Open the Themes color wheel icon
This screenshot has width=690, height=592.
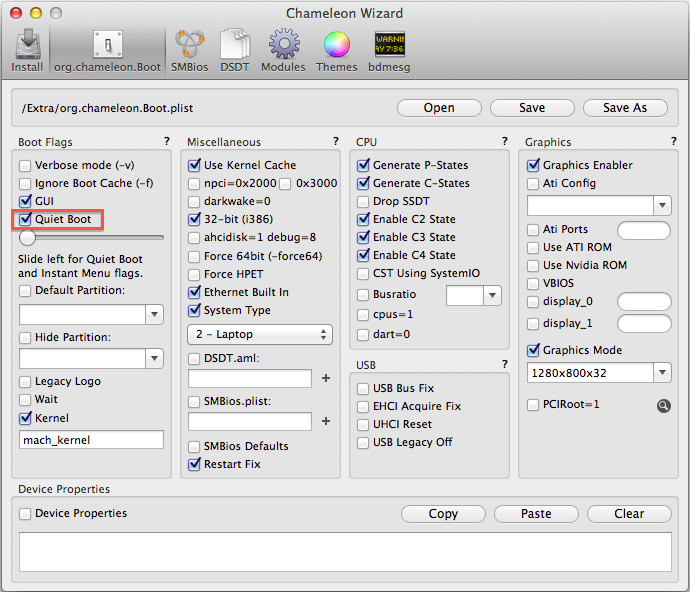(337, 50)
